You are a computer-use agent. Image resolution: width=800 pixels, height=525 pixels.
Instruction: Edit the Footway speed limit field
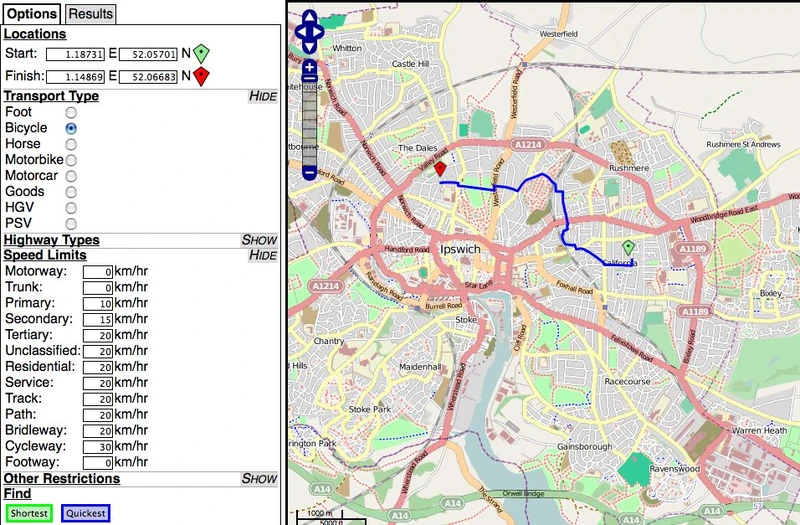tap(98, 463)
